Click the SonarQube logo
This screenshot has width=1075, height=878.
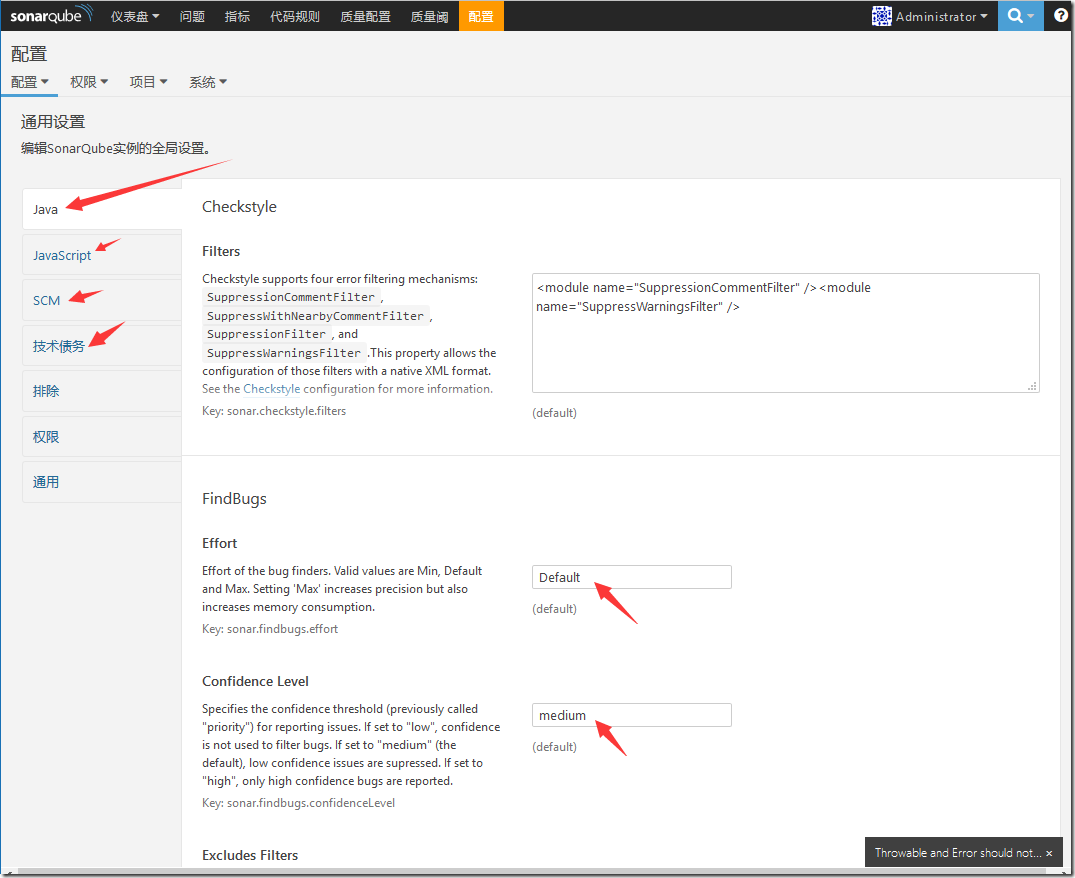coord(51,15)
